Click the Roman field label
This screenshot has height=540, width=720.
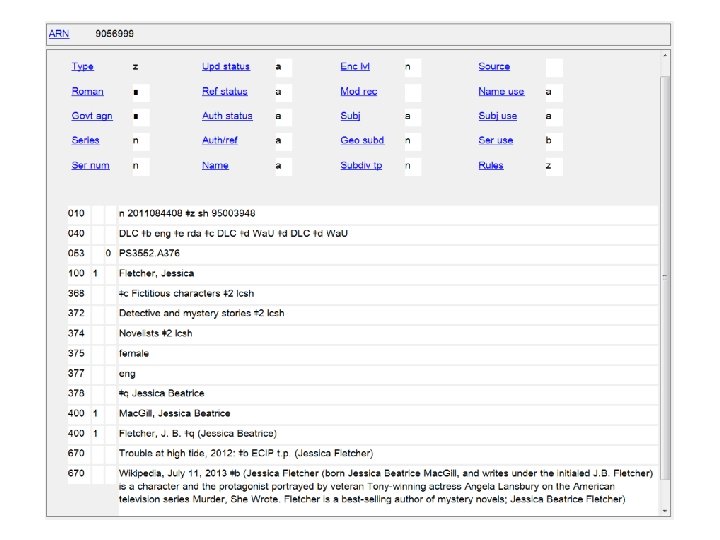click(87, 92)
